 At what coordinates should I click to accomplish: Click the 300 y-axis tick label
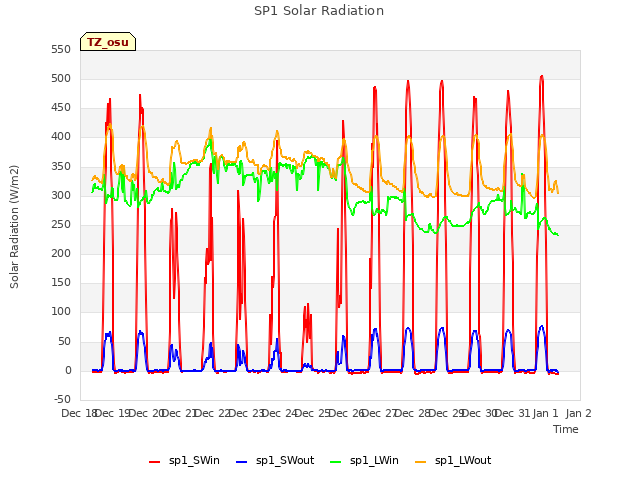(x=61, y=195)
